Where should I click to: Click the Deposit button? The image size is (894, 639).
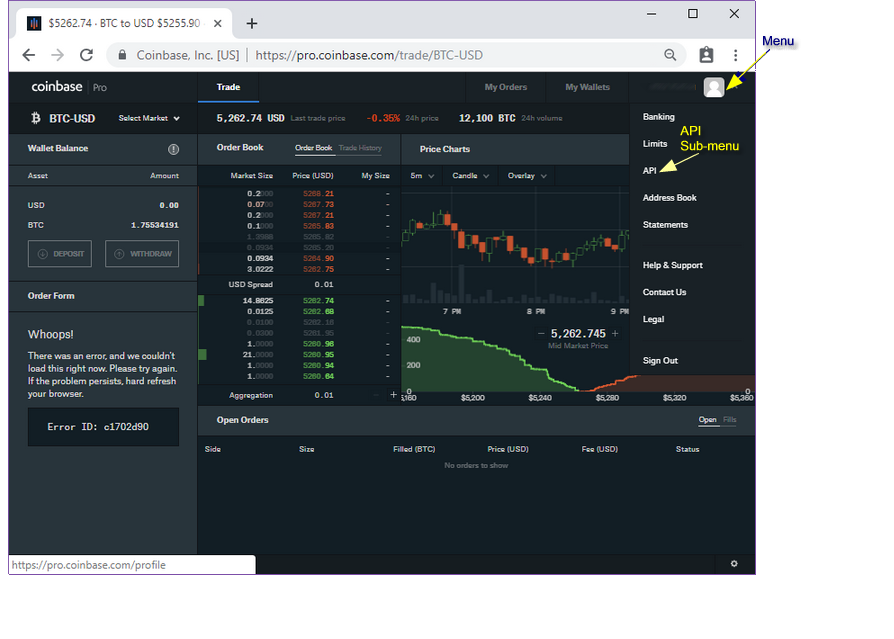[60, 254]
